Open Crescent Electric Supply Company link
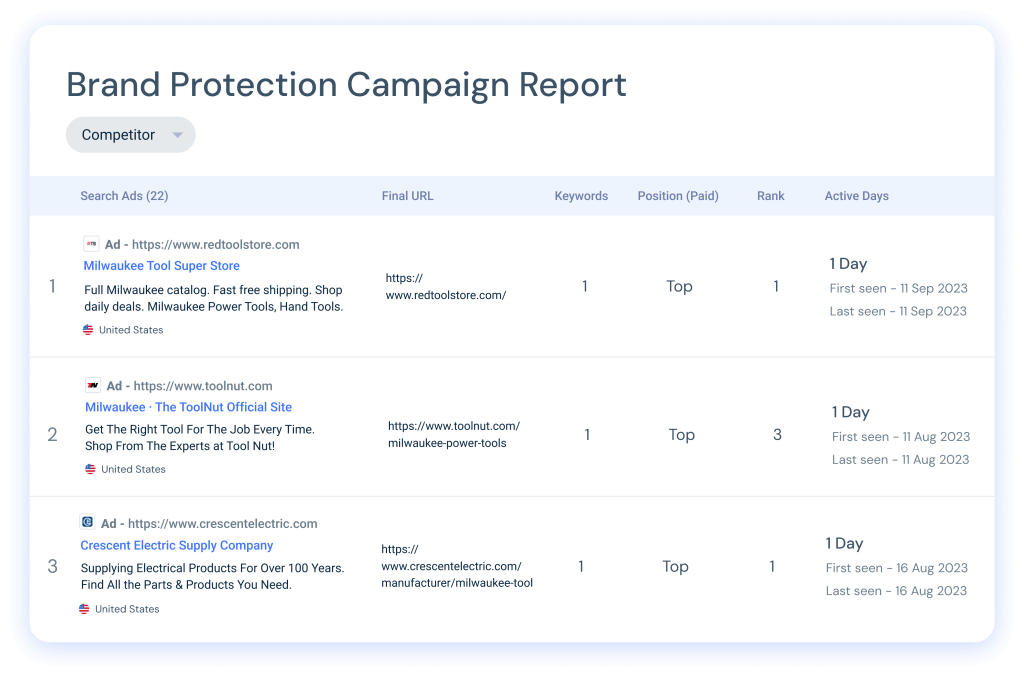The height and width of the screenshot is (676, 1024). pyautogui.click(x=176, y=545)
